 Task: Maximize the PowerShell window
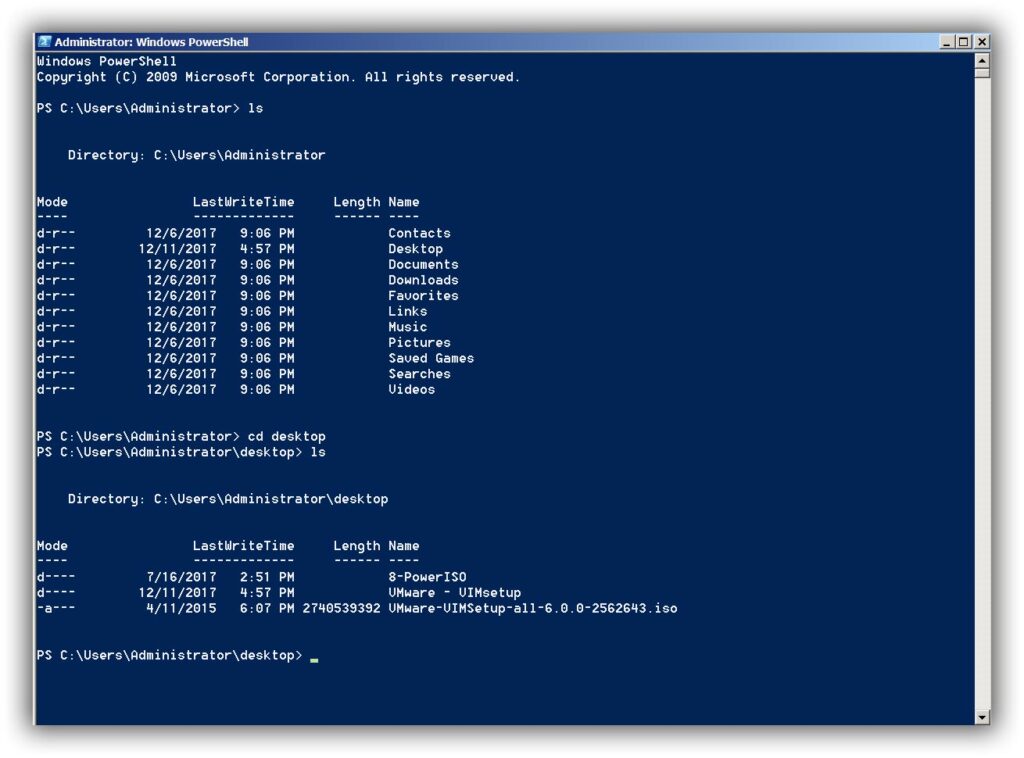point(964,42)
